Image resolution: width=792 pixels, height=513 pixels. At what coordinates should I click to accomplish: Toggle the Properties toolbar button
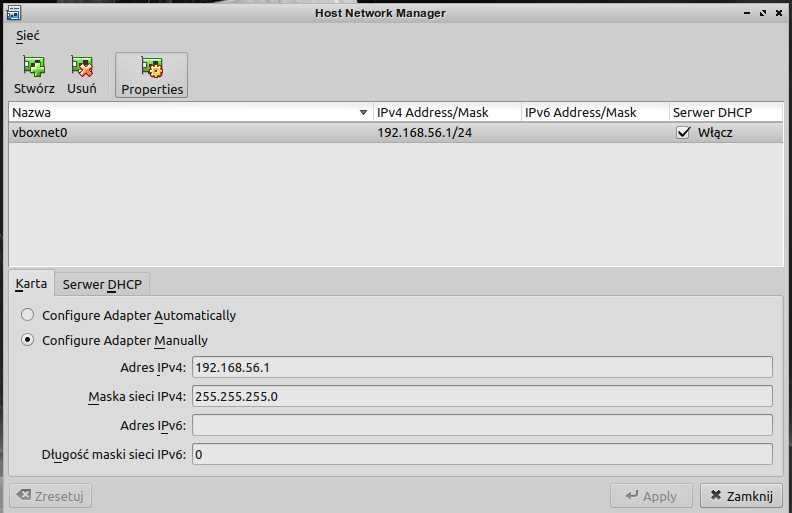(152, 75)
